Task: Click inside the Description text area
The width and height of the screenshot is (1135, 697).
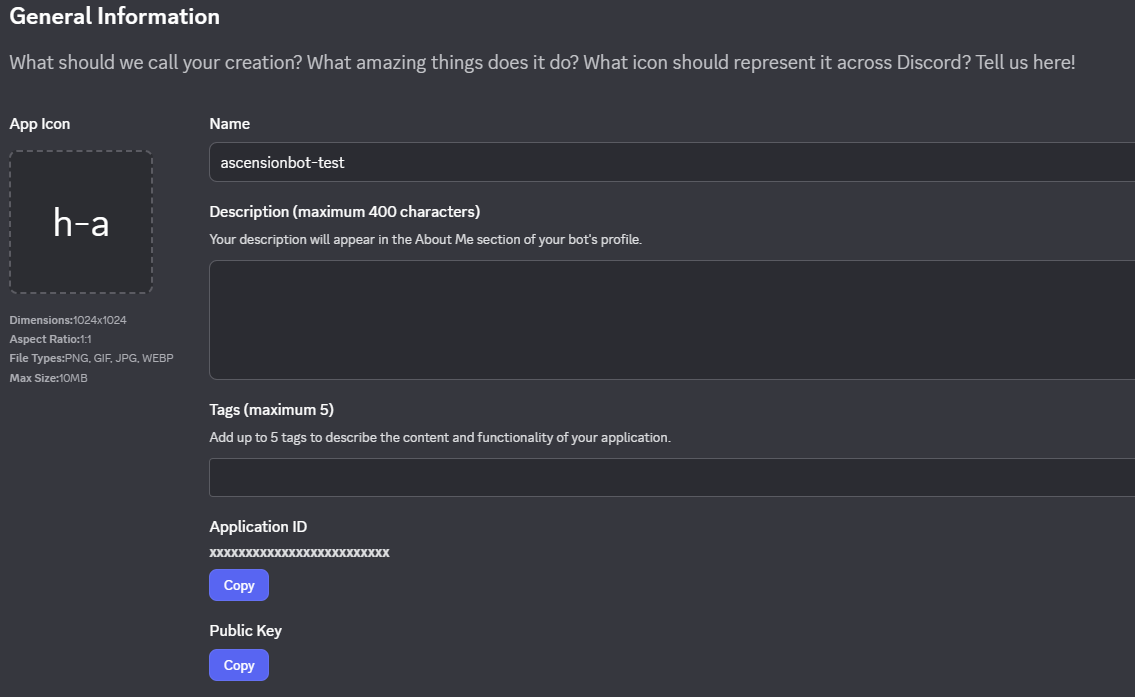Action: coord(670,320)
